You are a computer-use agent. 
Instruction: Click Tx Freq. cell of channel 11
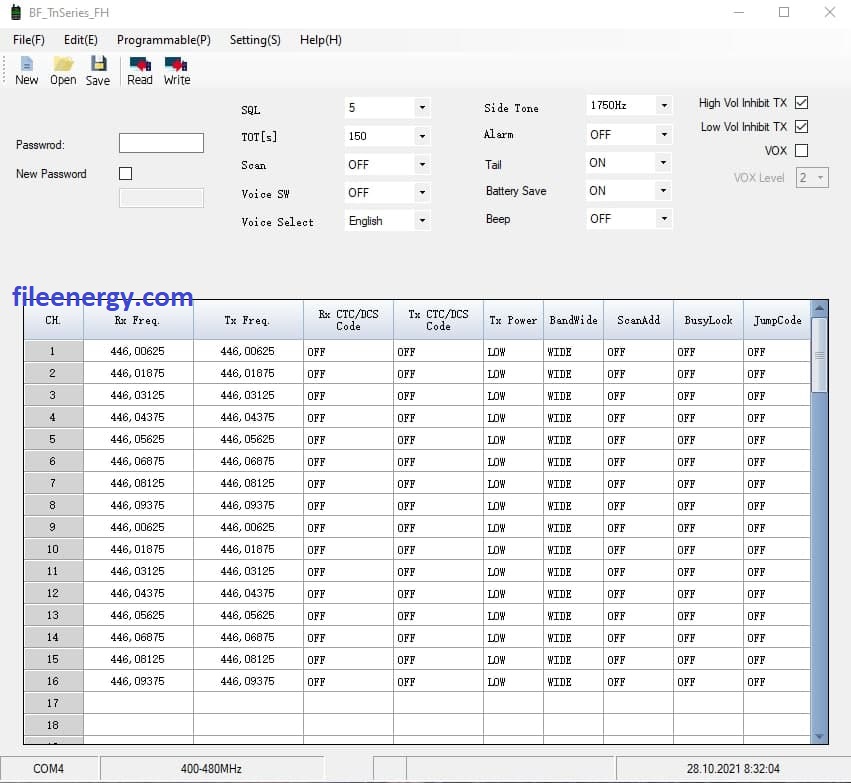click(248, 571)
